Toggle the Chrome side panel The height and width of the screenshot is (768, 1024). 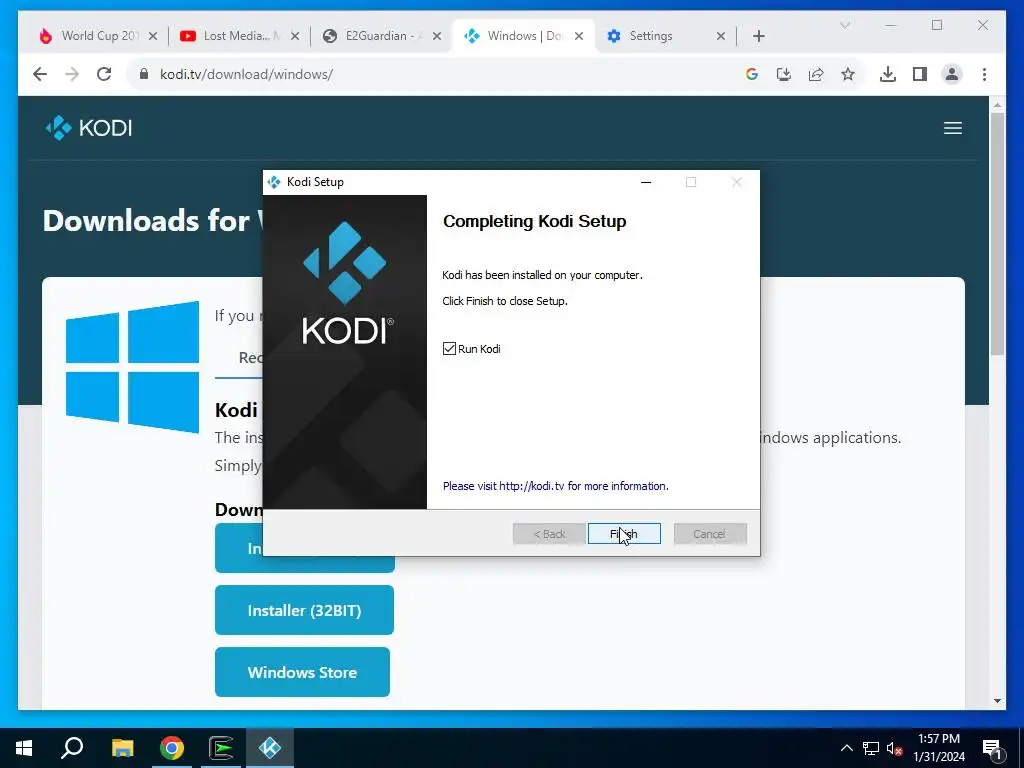[x=920, y=74]
